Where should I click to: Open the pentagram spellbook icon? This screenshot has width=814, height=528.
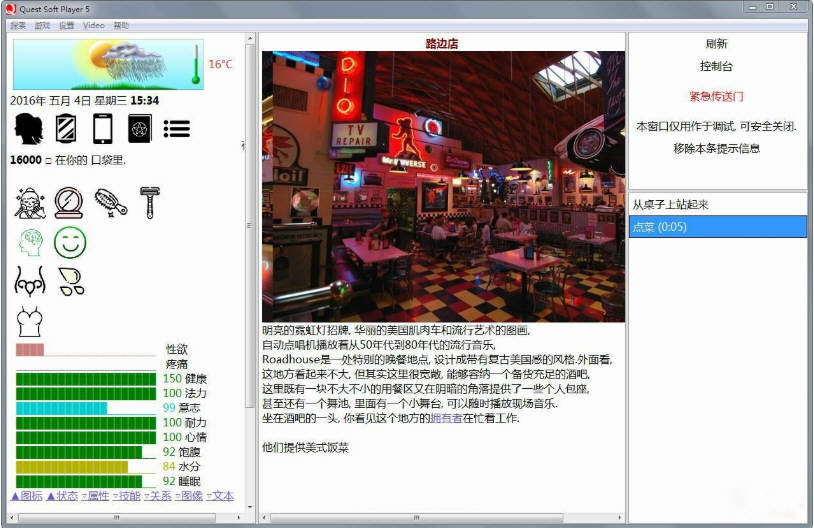click(139, 128)
